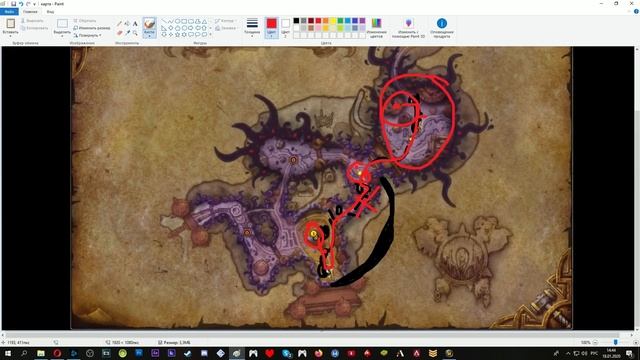Open Paint Help blue question icon
The height and width of the screenshot is (360, 640).
636,12
